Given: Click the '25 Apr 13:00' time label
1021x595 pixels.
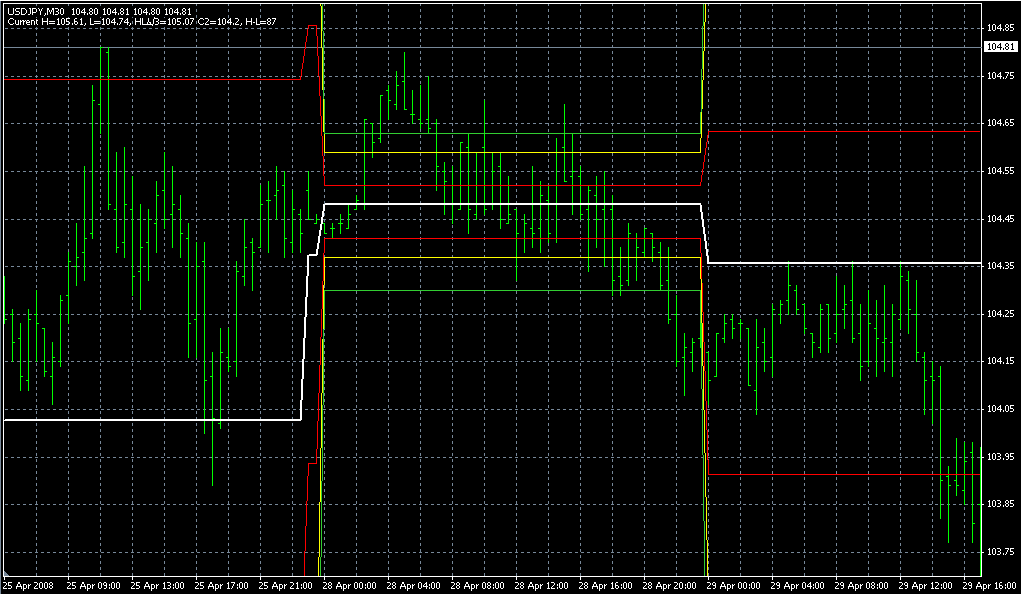Looking at the screenshot, I should point(158,586).
